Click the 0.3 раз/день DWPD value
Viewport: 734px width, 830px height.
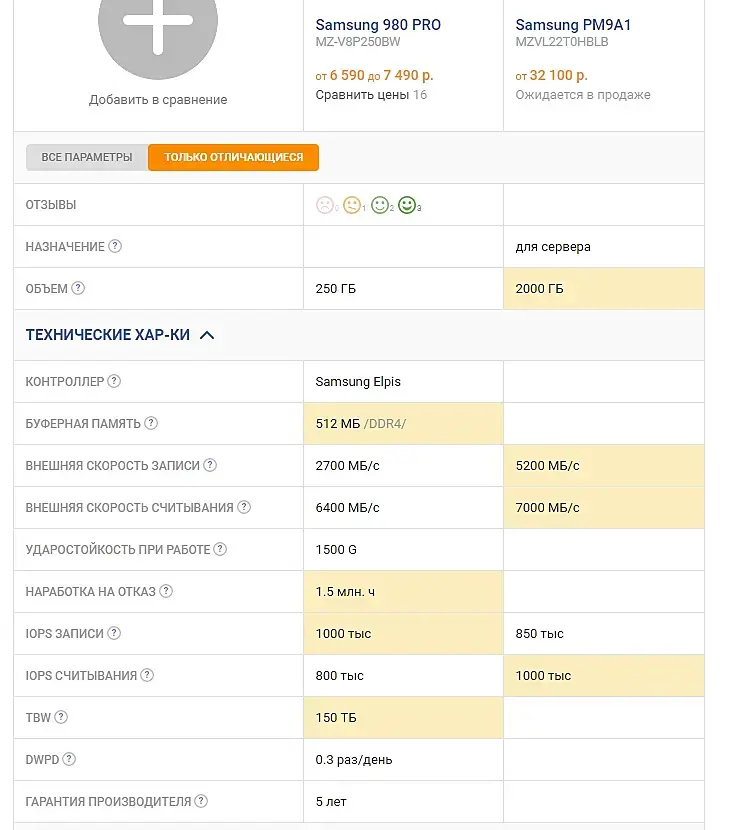[354, 760]
